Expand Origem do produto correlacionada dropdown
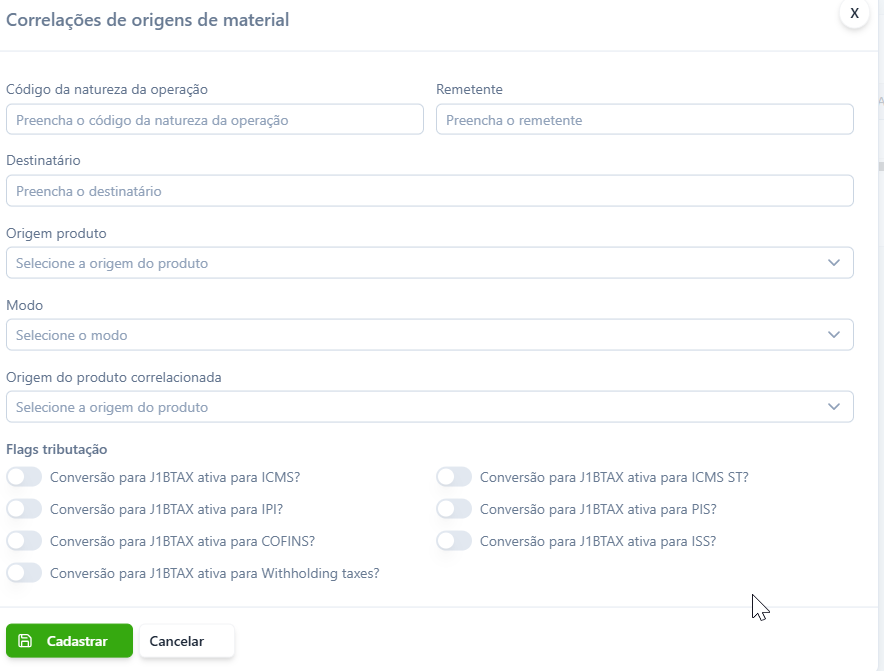 click(x=430, y=407)
